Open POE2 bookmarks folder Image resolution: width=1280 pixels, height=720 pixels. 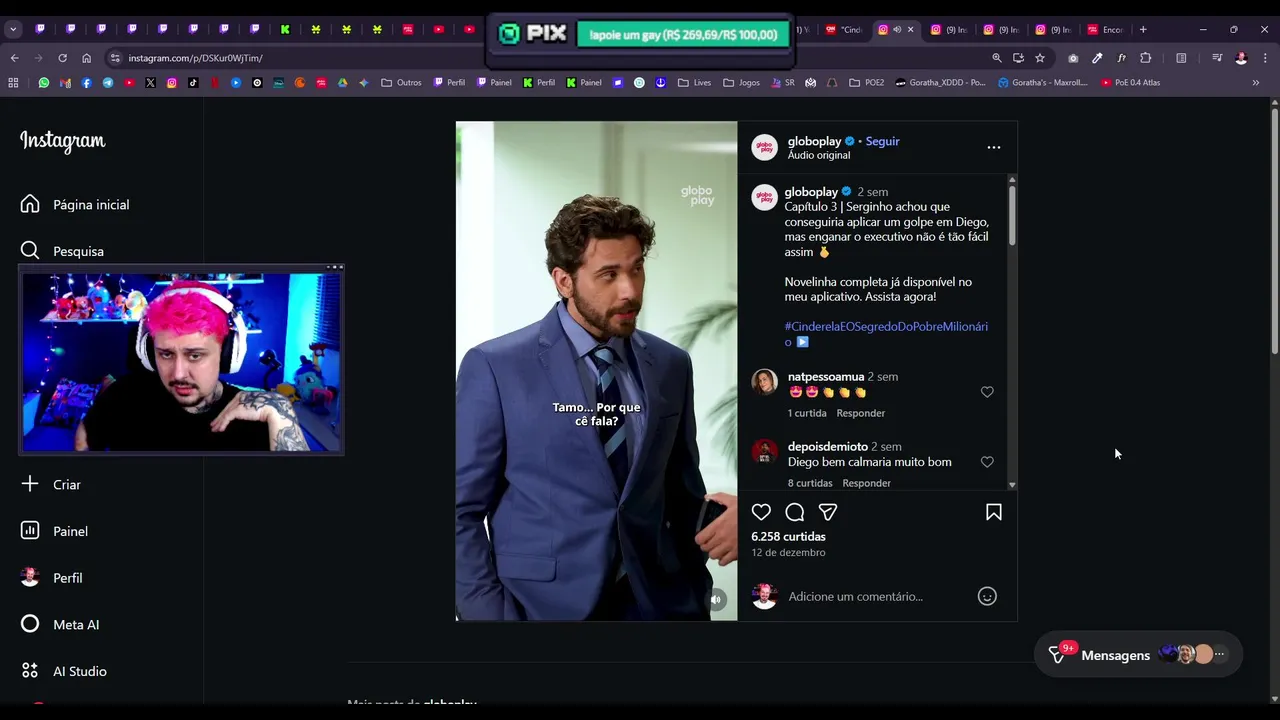[x=867, y=83]
